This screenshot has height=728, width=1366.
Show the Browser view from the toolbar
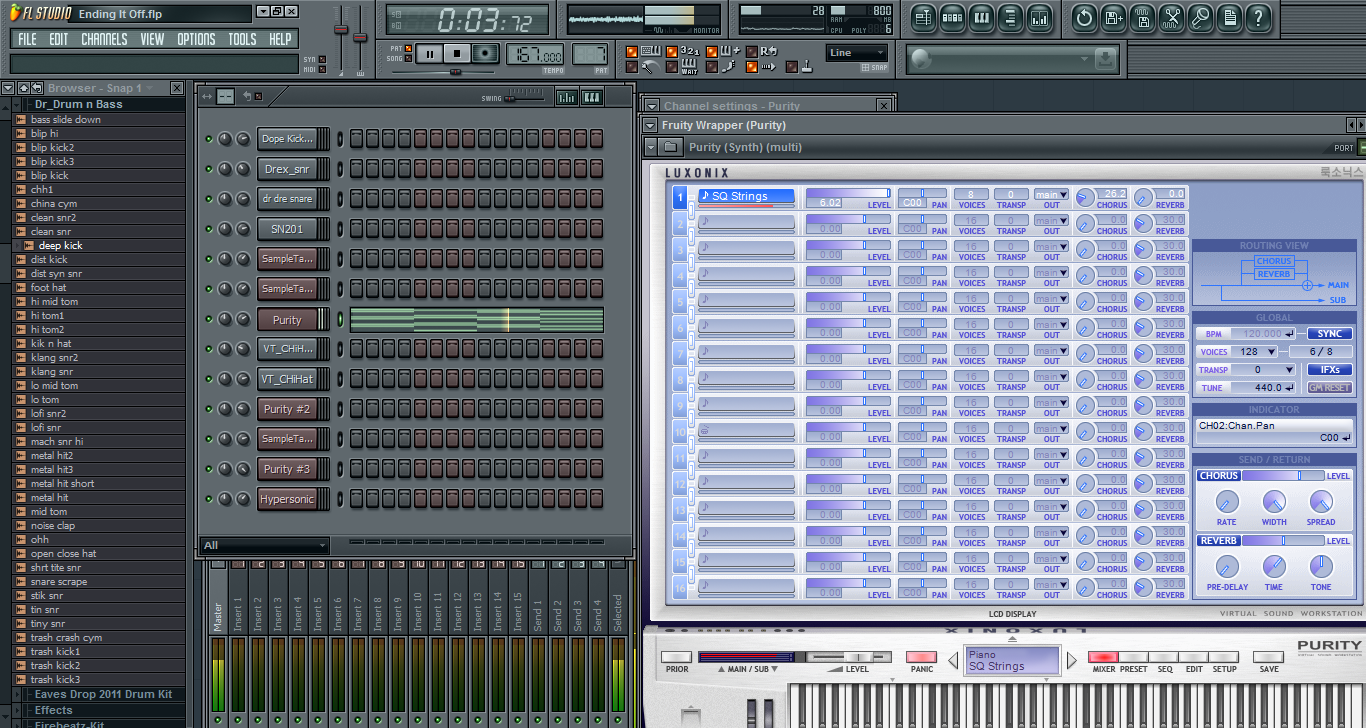[1010, 17]
